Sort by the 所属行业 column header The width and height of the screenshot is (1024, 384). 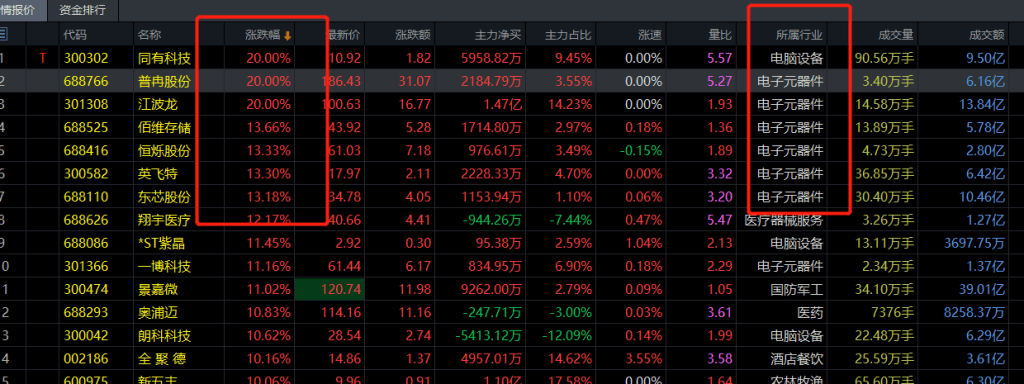pyautogui.click(x=799, y=35)
